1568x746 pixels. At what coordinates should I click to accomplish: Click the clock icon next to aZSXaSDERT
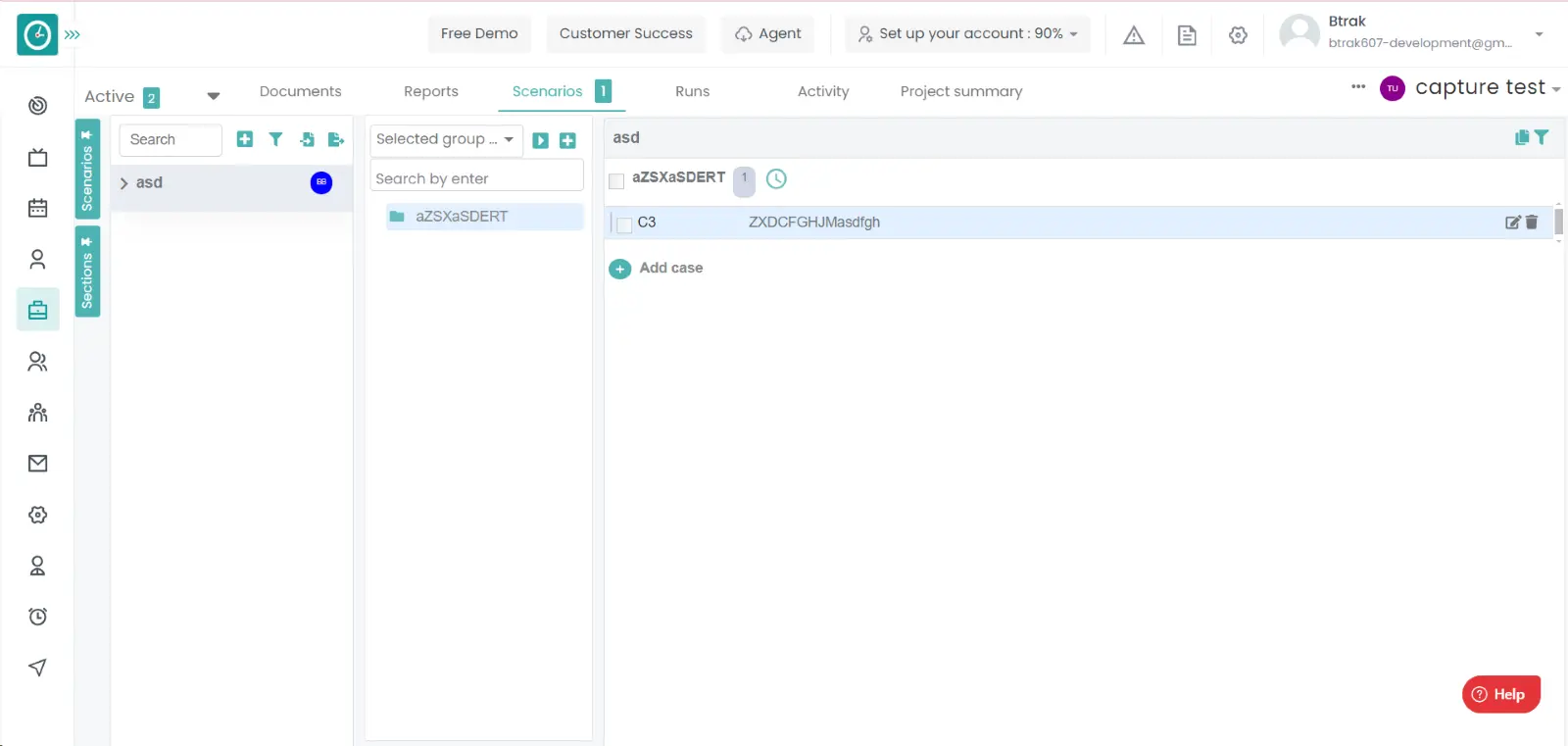[776, 178]
